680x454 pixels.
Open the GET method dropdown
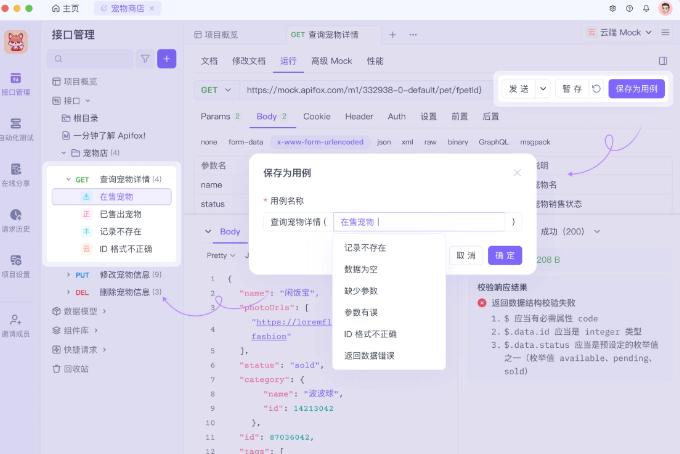tap(216, 90)
